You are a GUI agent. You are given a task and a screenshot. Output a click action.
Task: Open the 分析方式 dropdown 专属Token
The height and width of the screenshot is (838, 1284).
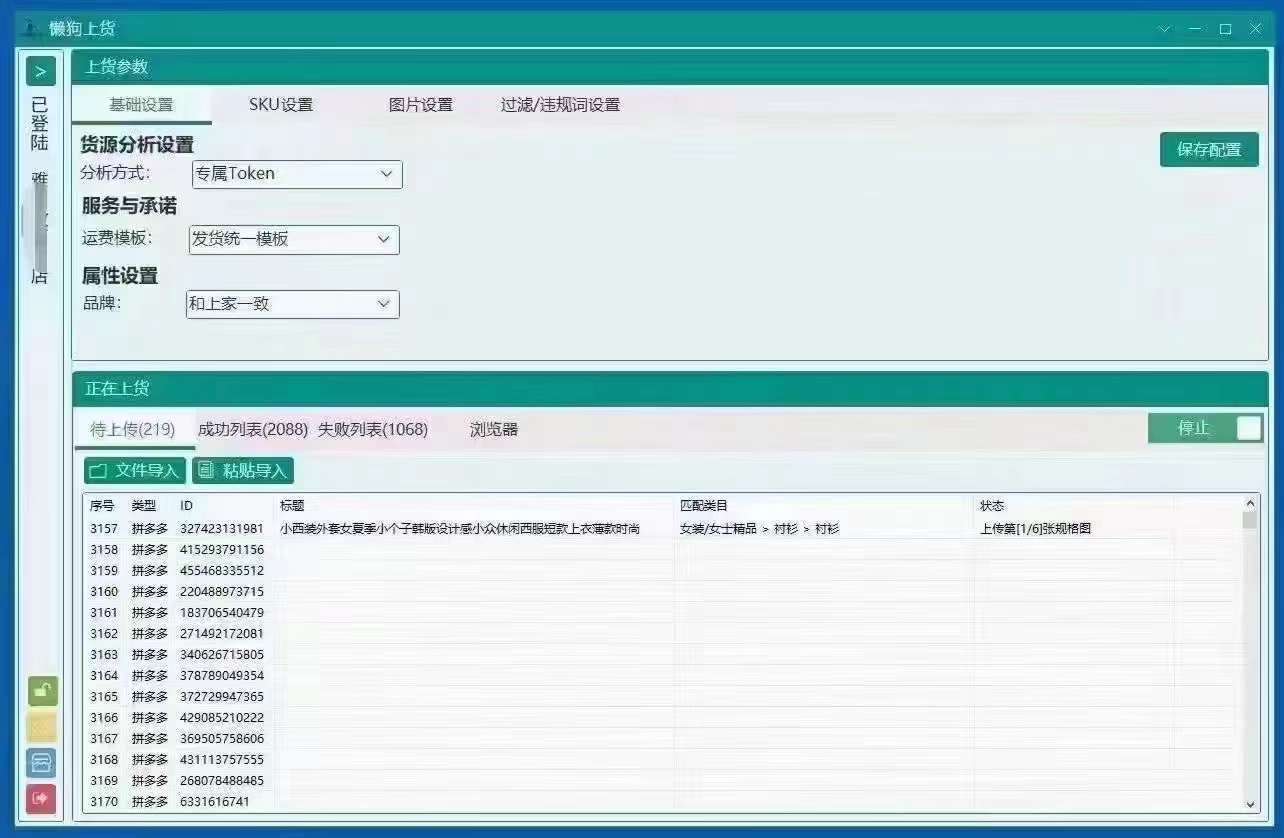point(297,174)
